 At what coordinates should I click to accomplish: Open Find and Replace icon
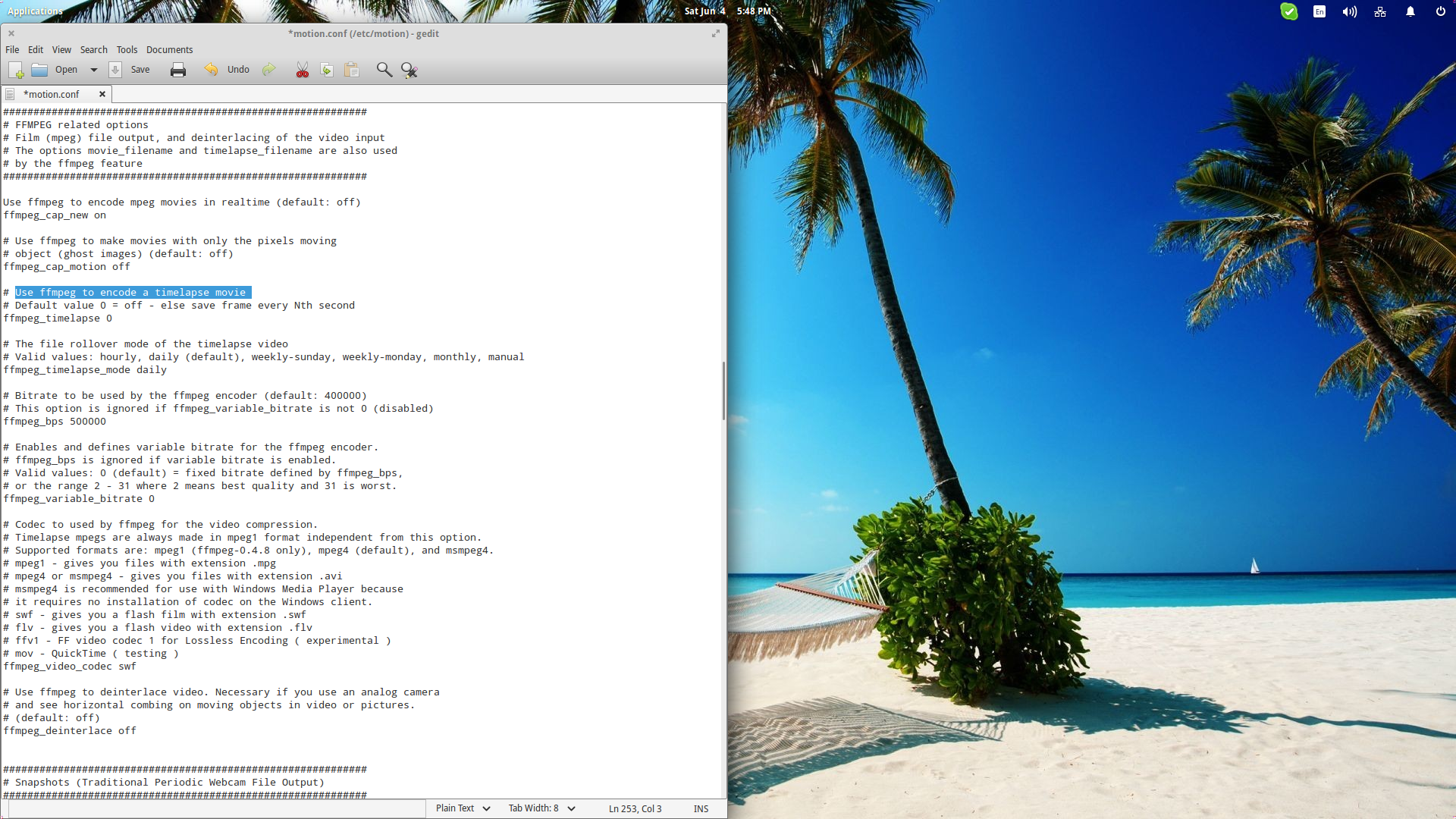[409, 70]
